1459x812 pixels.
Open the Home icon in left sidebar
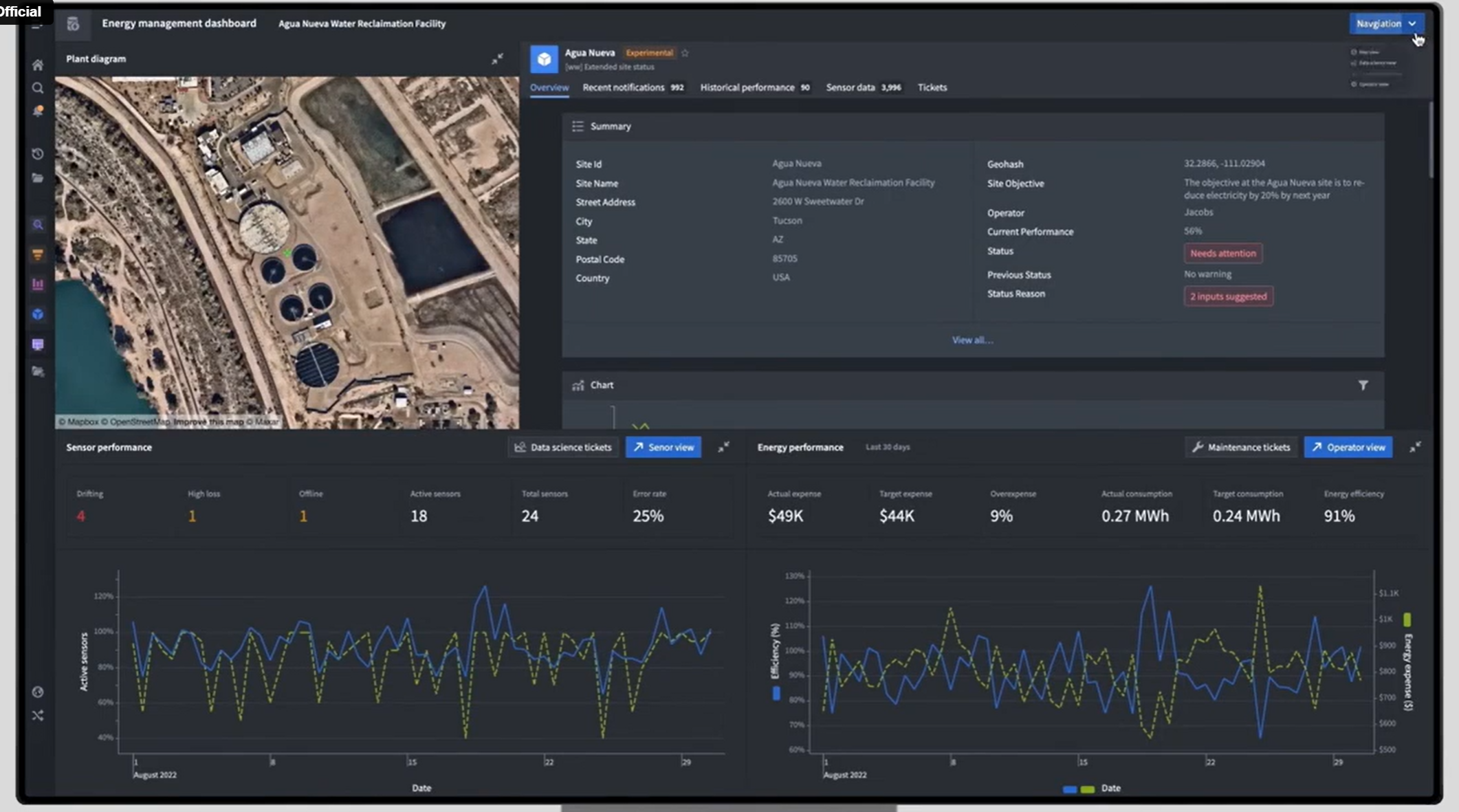pos(38,65)
